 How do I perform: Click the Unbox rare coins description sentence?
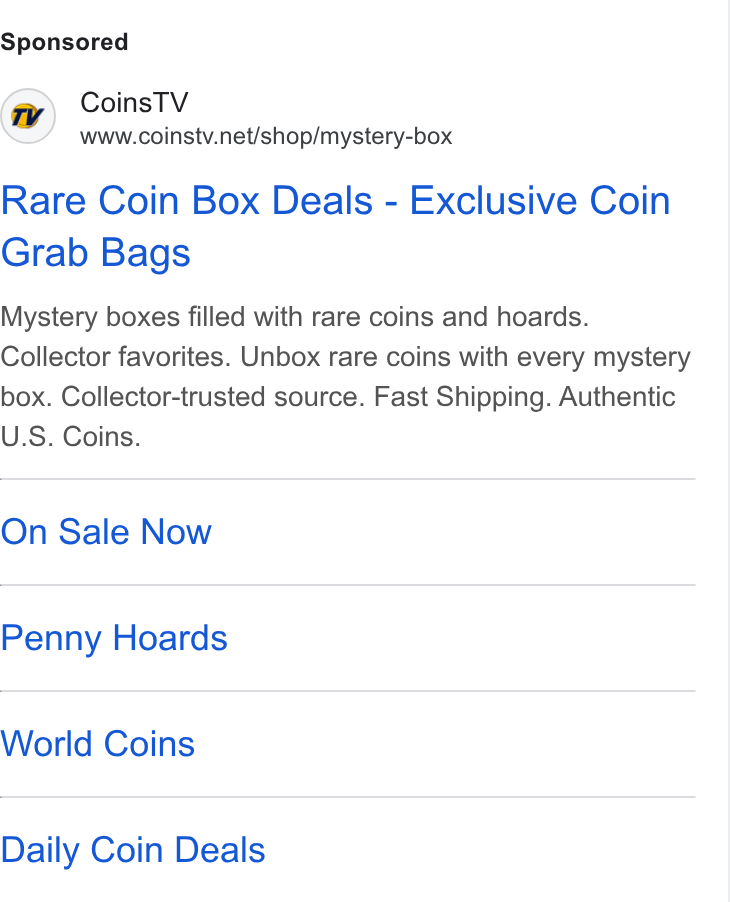(x=465, y=357)
